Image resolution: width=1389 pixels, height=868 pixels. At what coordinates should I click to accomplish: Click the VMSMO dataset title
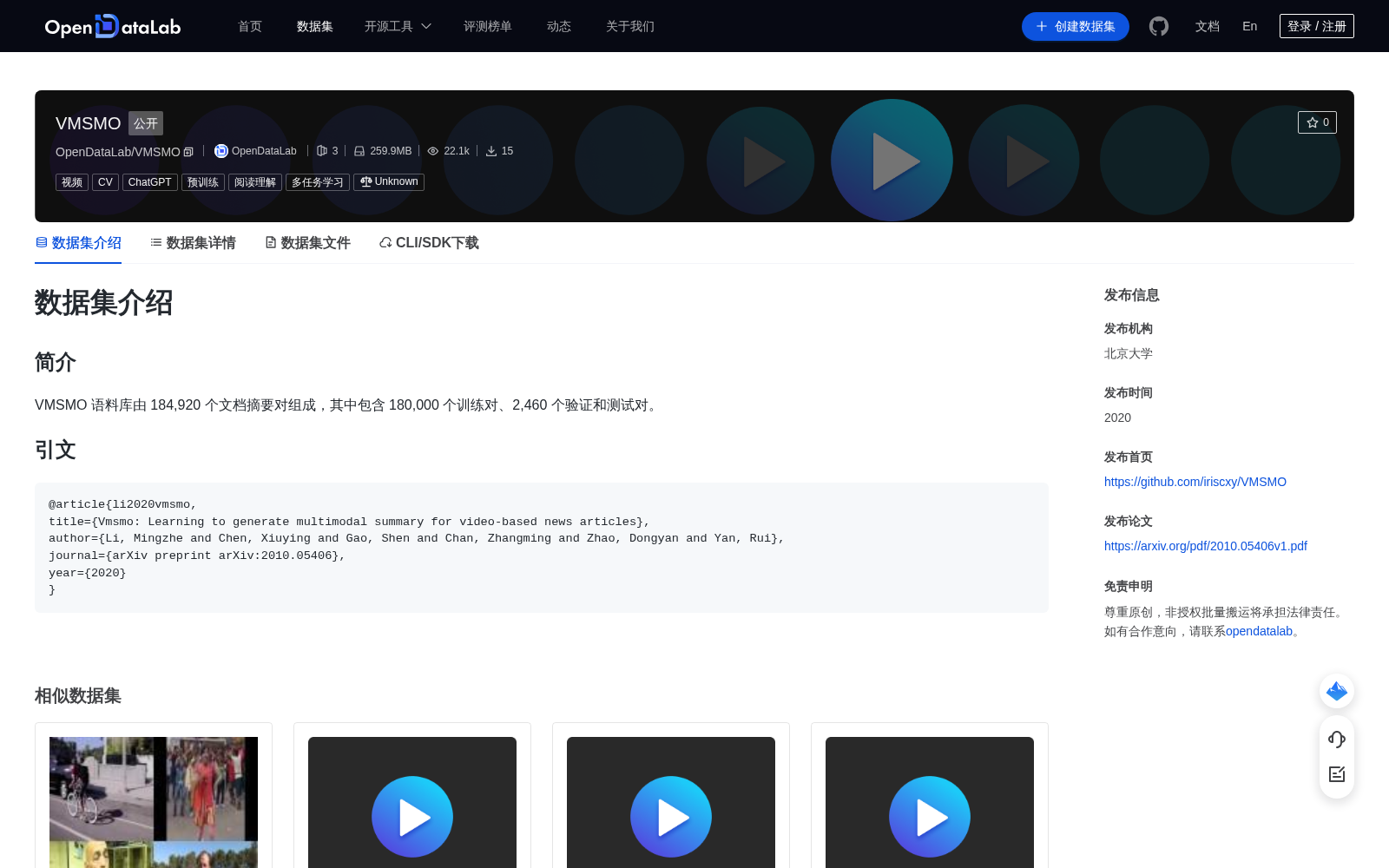point(88,123)
